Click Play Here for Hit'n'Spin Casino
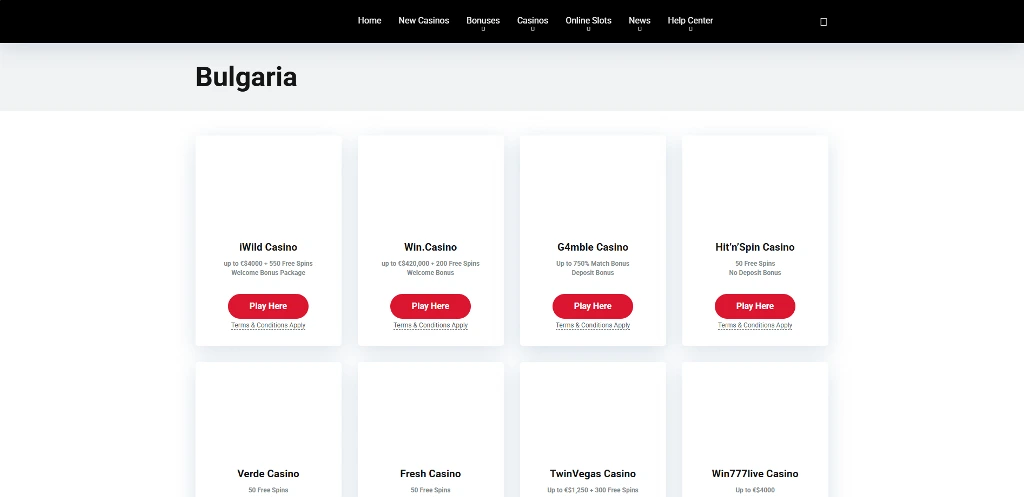The height and width of the screenshot is (497, 1024). pos(755,306)
